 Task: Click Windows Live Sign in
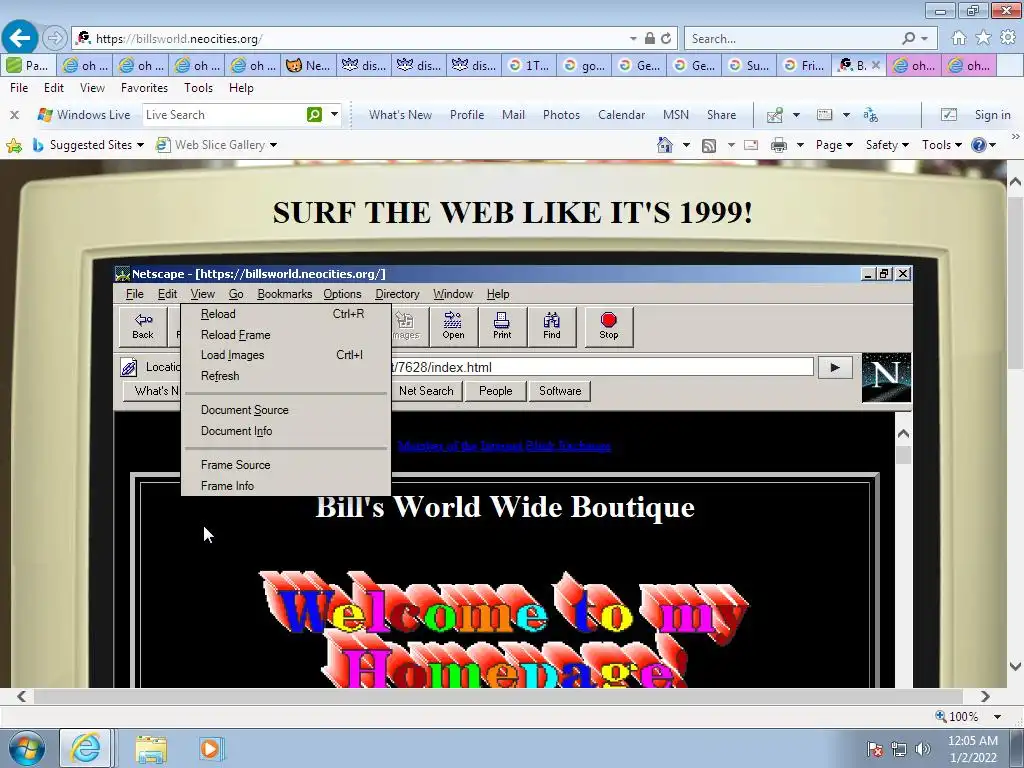pyautogui.click(x=992, y=115)
